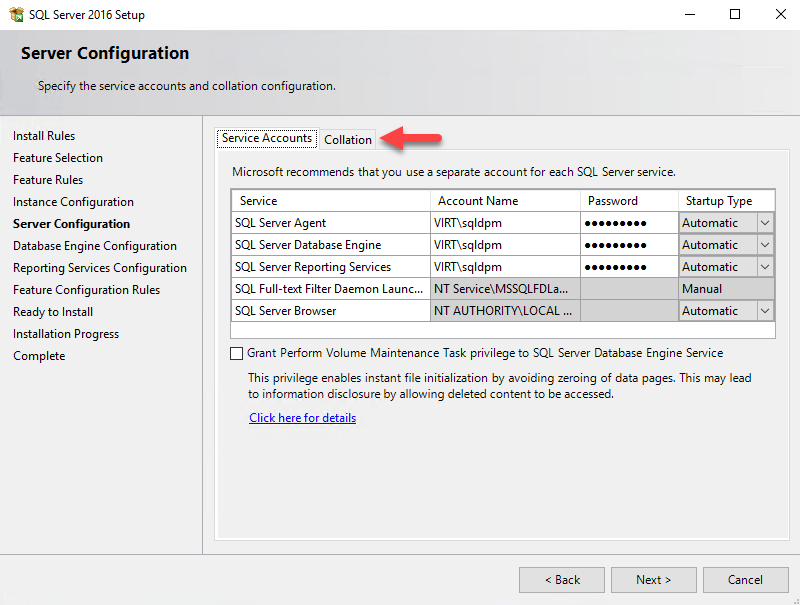The width and height of the screenshot is (800, 605).
Task: Click Account Name field for SQL Server Agent
Action: [x=505, y=223]
